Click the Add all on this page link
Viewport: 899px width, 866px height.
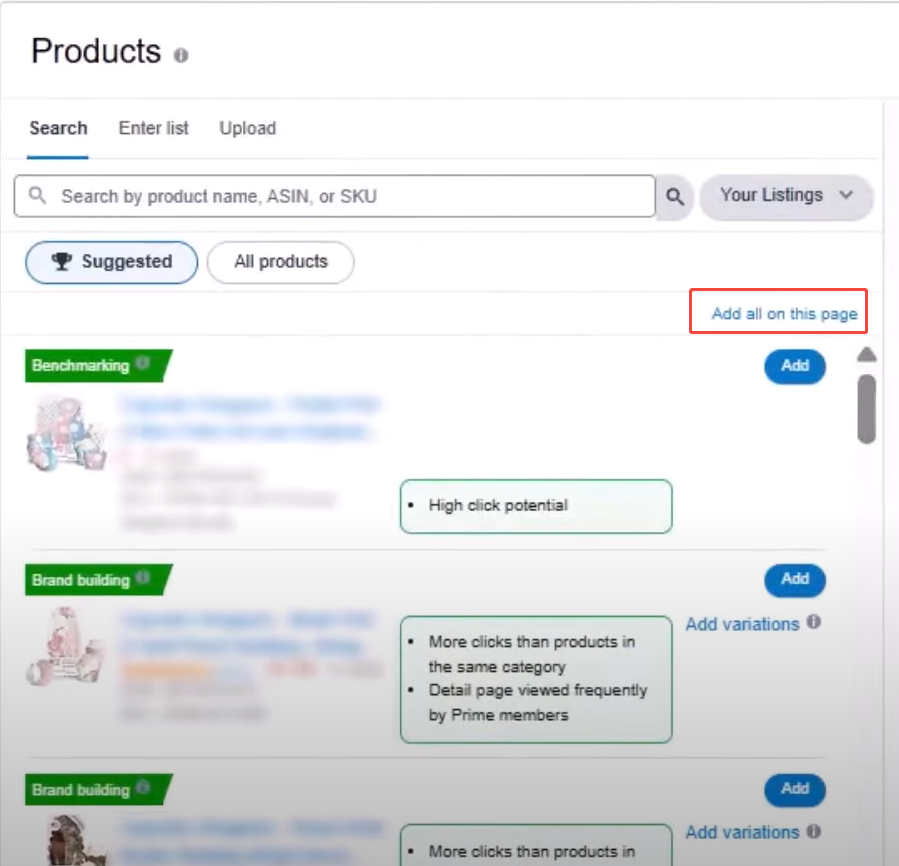tap(784, 314)
